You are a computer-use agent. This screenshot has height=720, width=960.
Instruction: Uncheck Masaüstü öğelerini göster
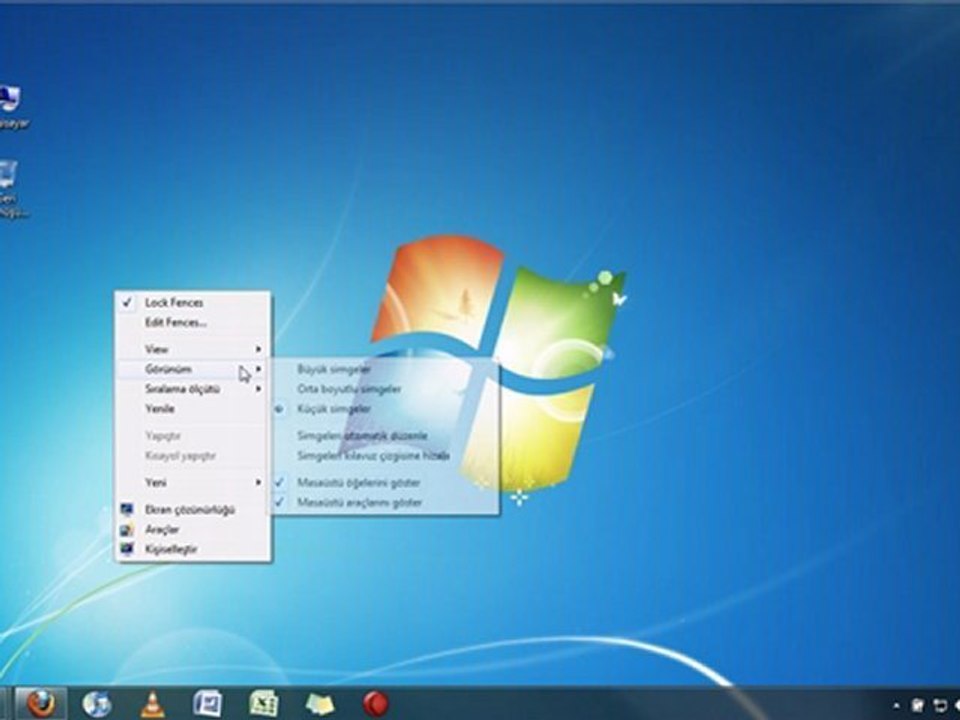(384, 482)
